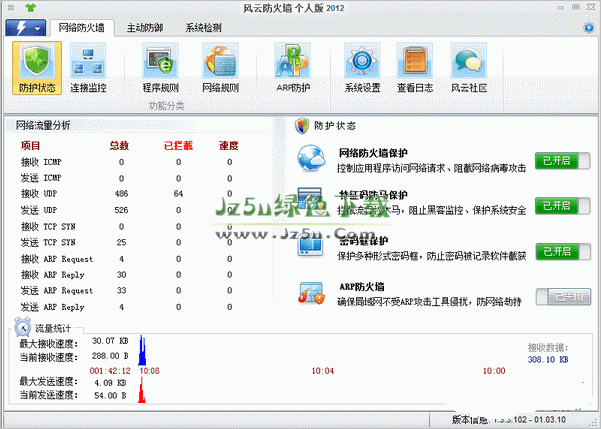Open the blue lightning dropdown menu
601x429 pixels.
[25, 28]
